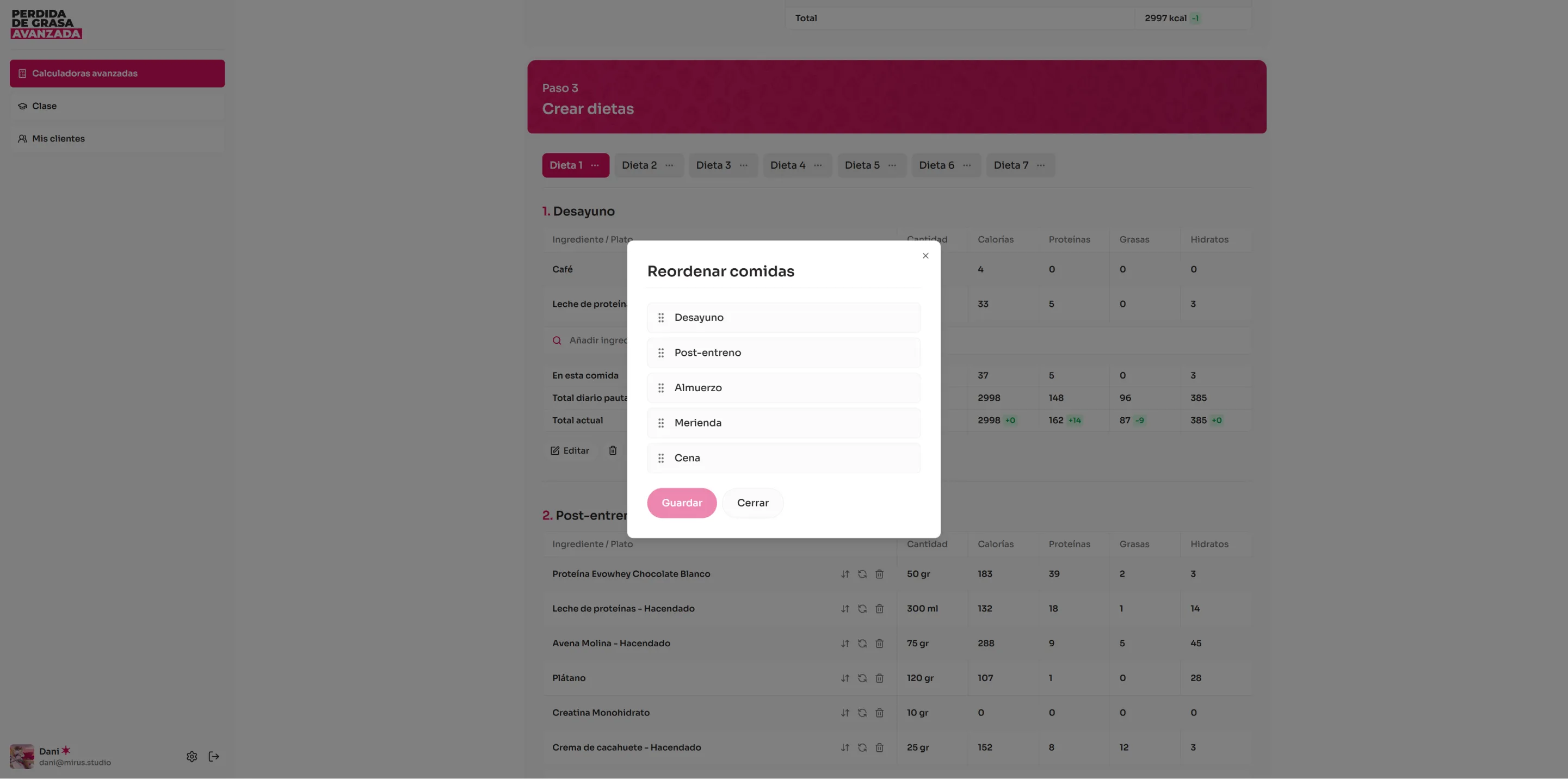
Task: Click drag handle icon beside Almuerzo
Action: pyautogui.click(x=661, y=388)
